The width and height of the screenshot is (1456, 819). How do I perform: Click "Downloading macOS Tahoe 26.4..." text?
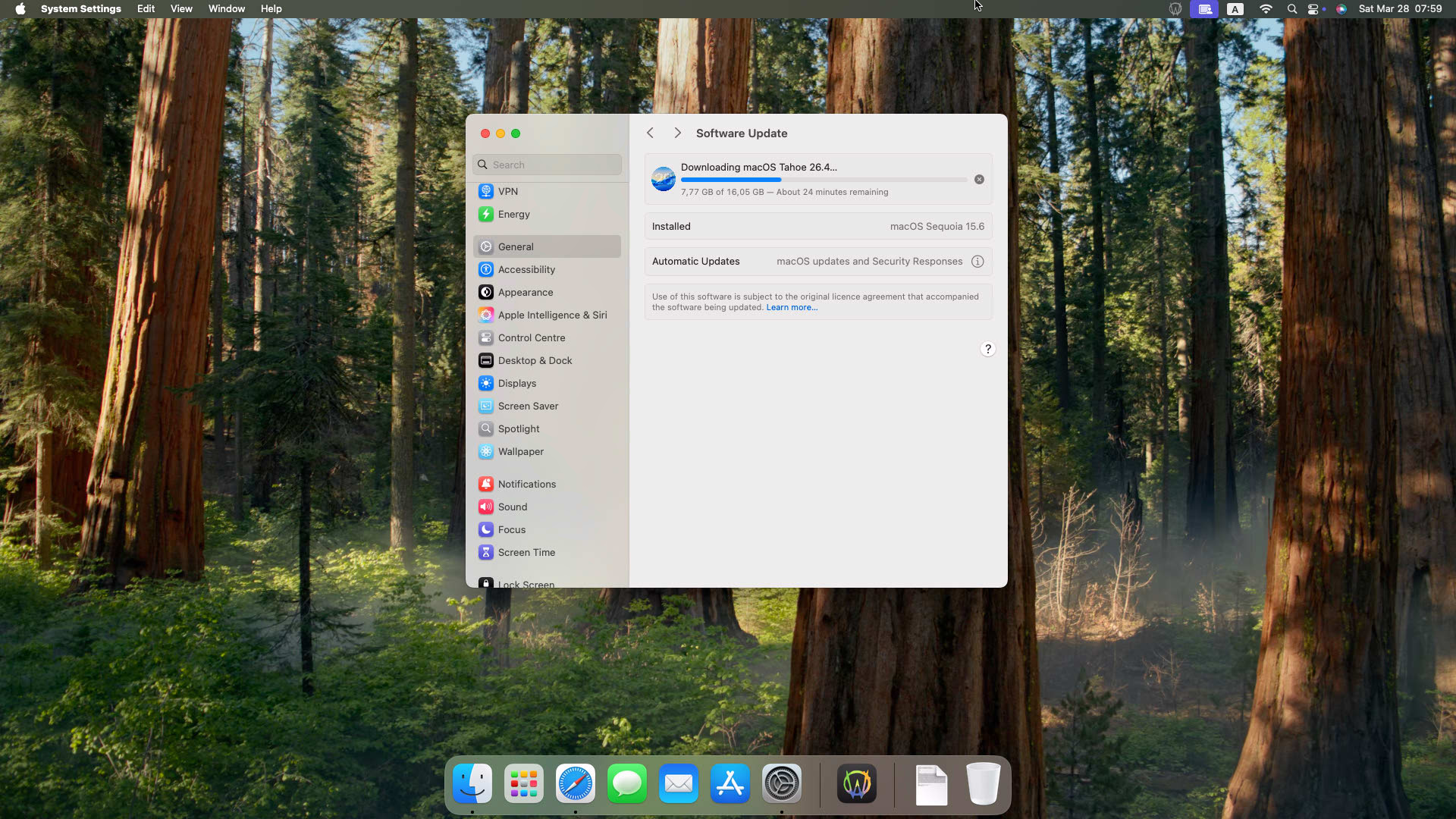pyautogui.click(x=759, y=168)
